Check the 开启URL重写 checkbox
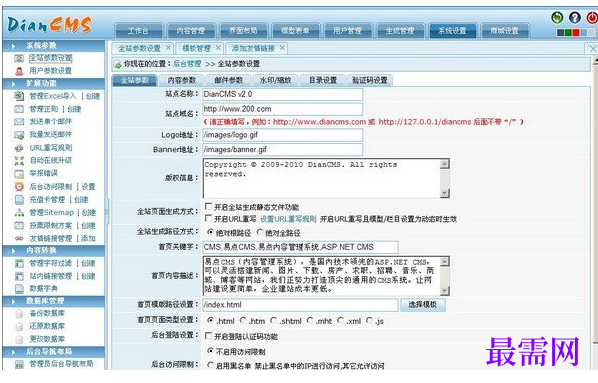Image resolution: width=598 pixels, height=383 pixels. 208,218
